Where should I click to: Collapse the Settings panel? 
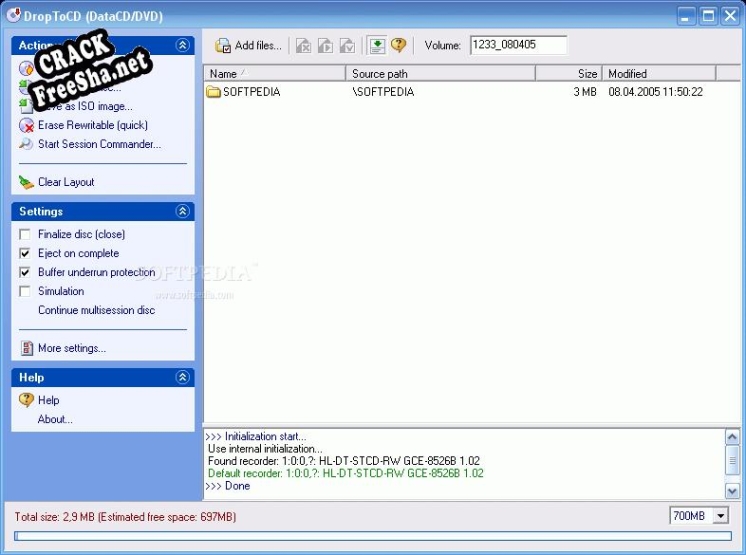(182, 211)
